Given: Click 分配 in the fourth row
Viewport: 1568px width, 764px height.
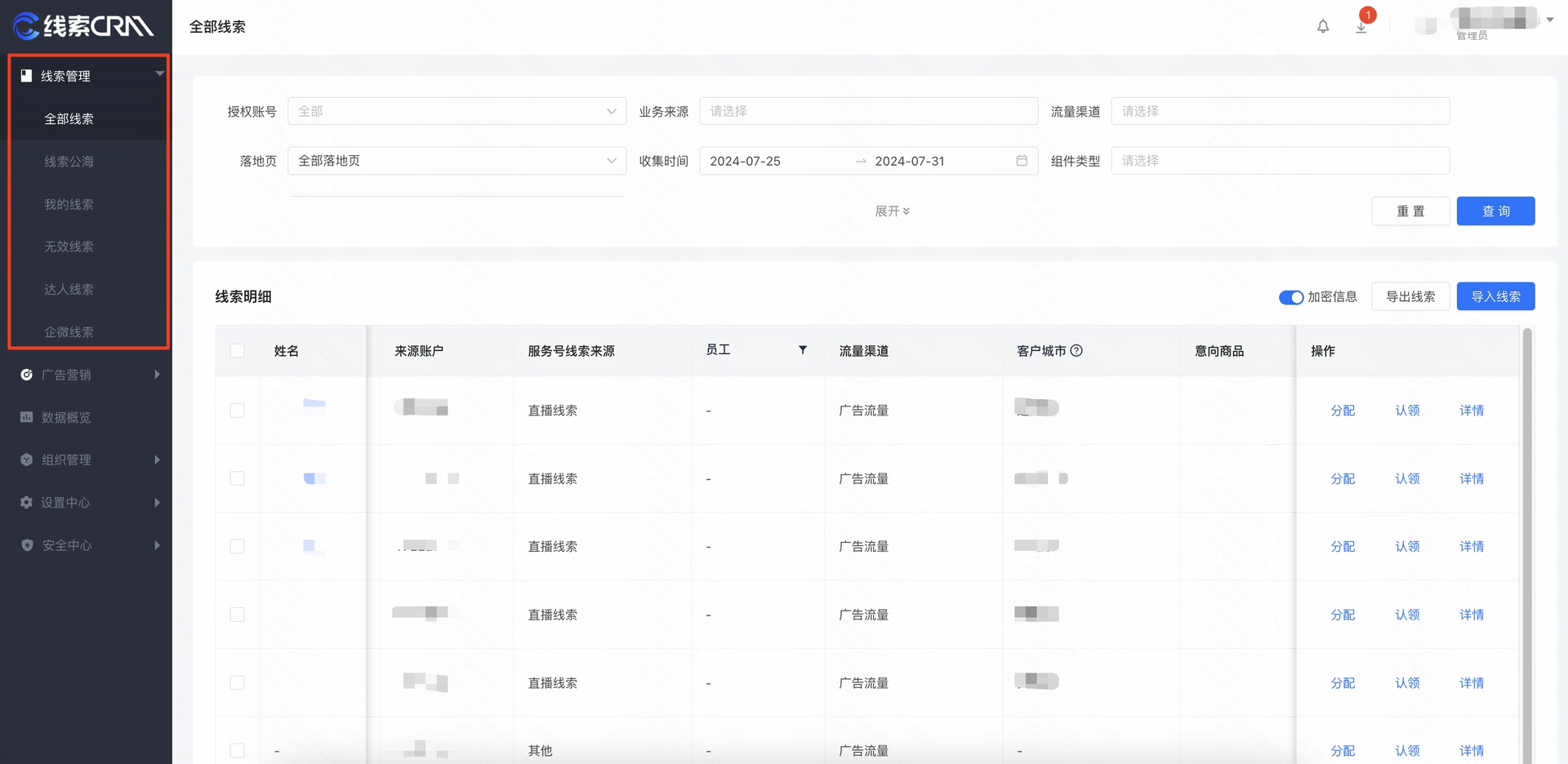Looking at the screenshot, I should (1343, 615).
